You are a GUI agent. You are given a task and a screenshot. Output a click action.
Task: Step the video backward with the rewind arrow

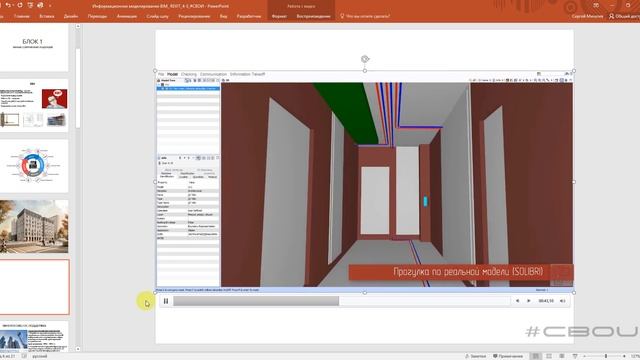(x=517, y=301)
